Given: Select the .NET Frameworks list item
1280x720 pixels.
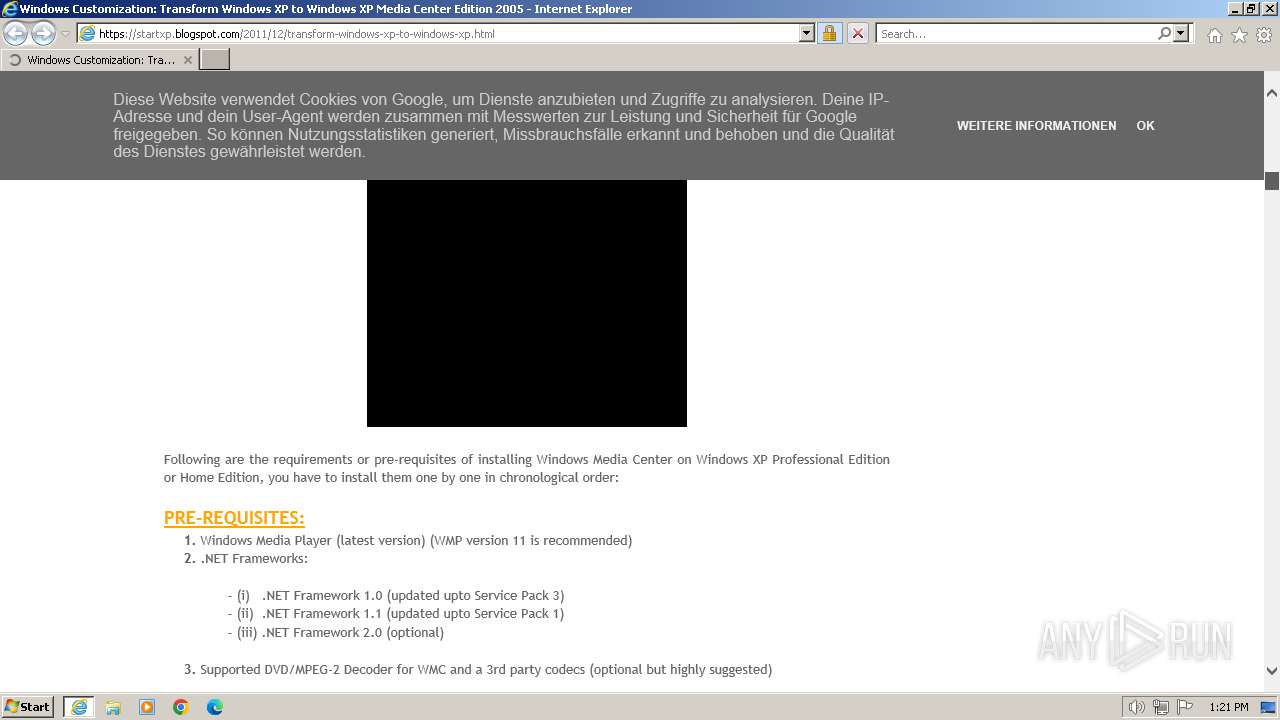Looking at the screenshot, I should [x=254, y=559].
